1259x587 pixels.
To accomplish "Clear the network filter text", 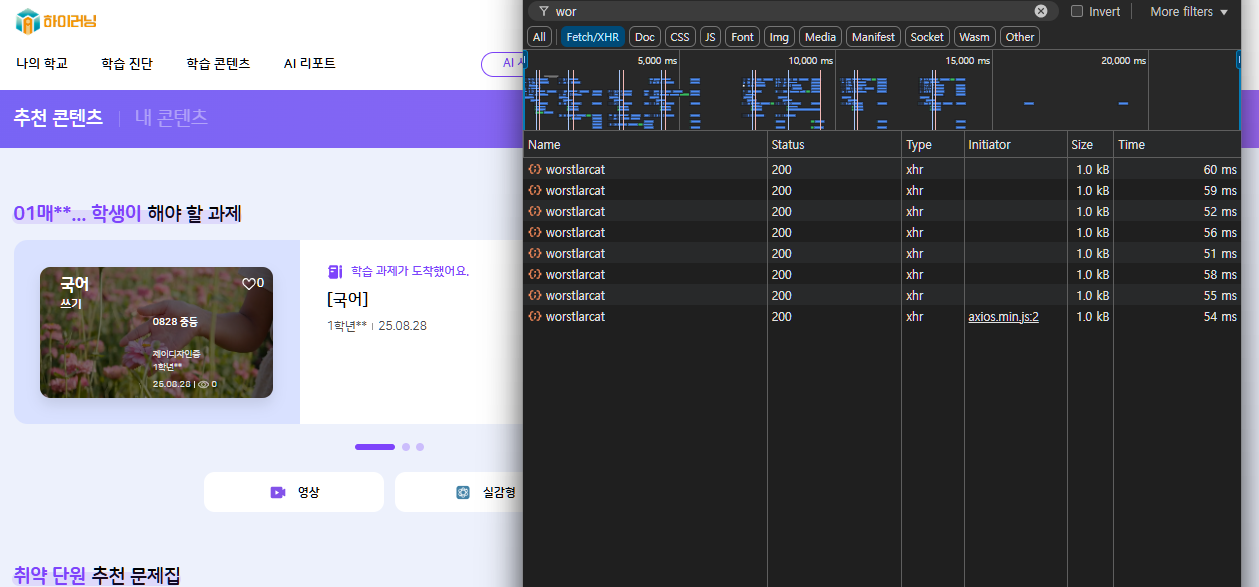I will (1041, 11).
